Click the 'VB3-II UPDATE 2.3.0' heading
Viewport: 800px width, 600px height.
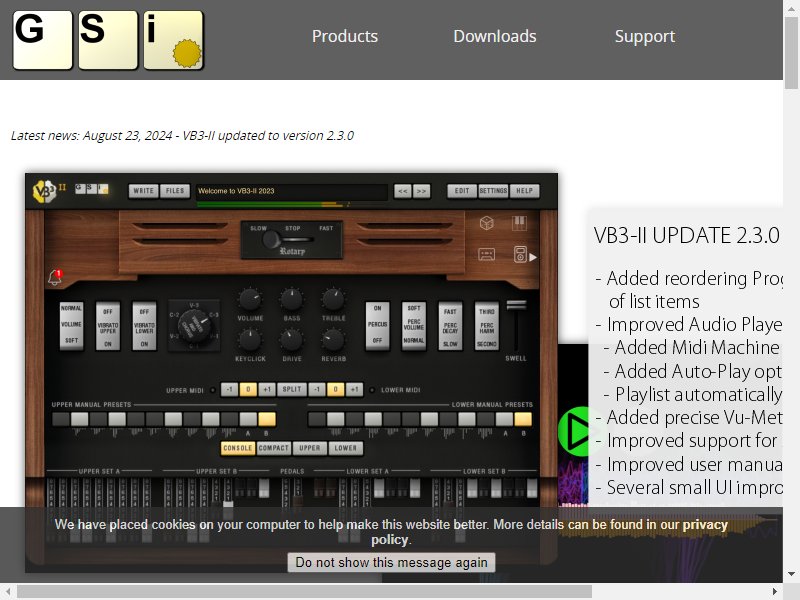point(687,236)
